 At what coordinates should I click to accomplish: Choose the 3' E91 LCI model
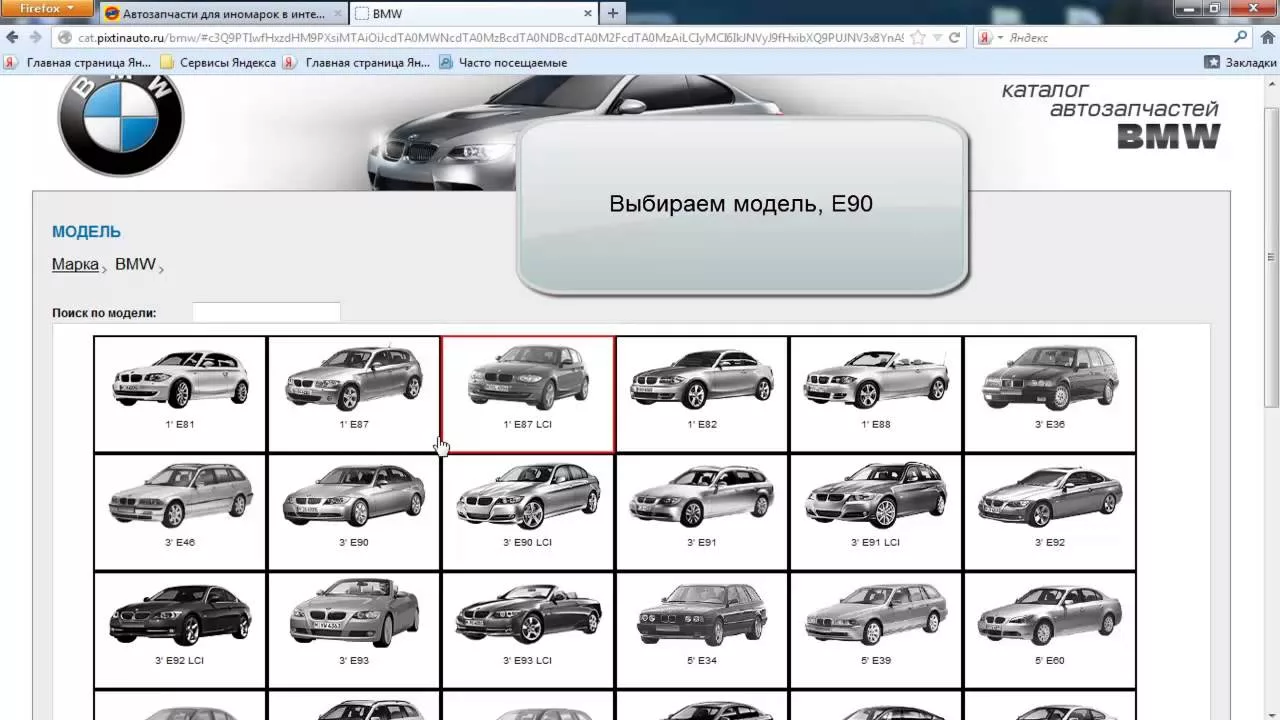point(876,512)
